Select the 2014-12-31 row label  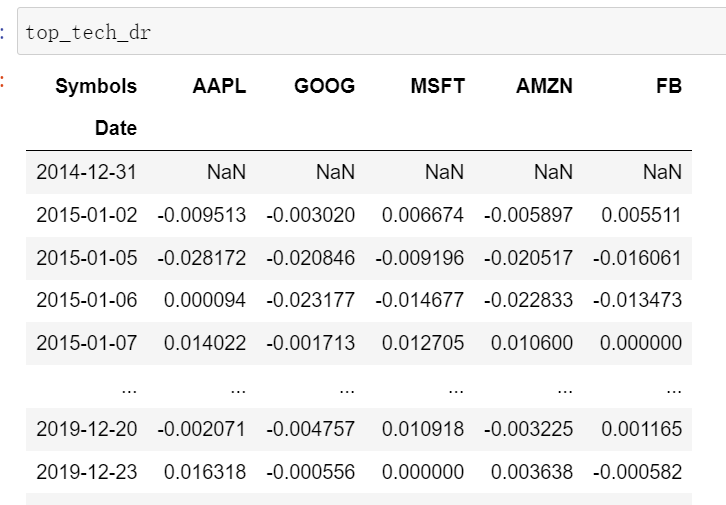86,172
